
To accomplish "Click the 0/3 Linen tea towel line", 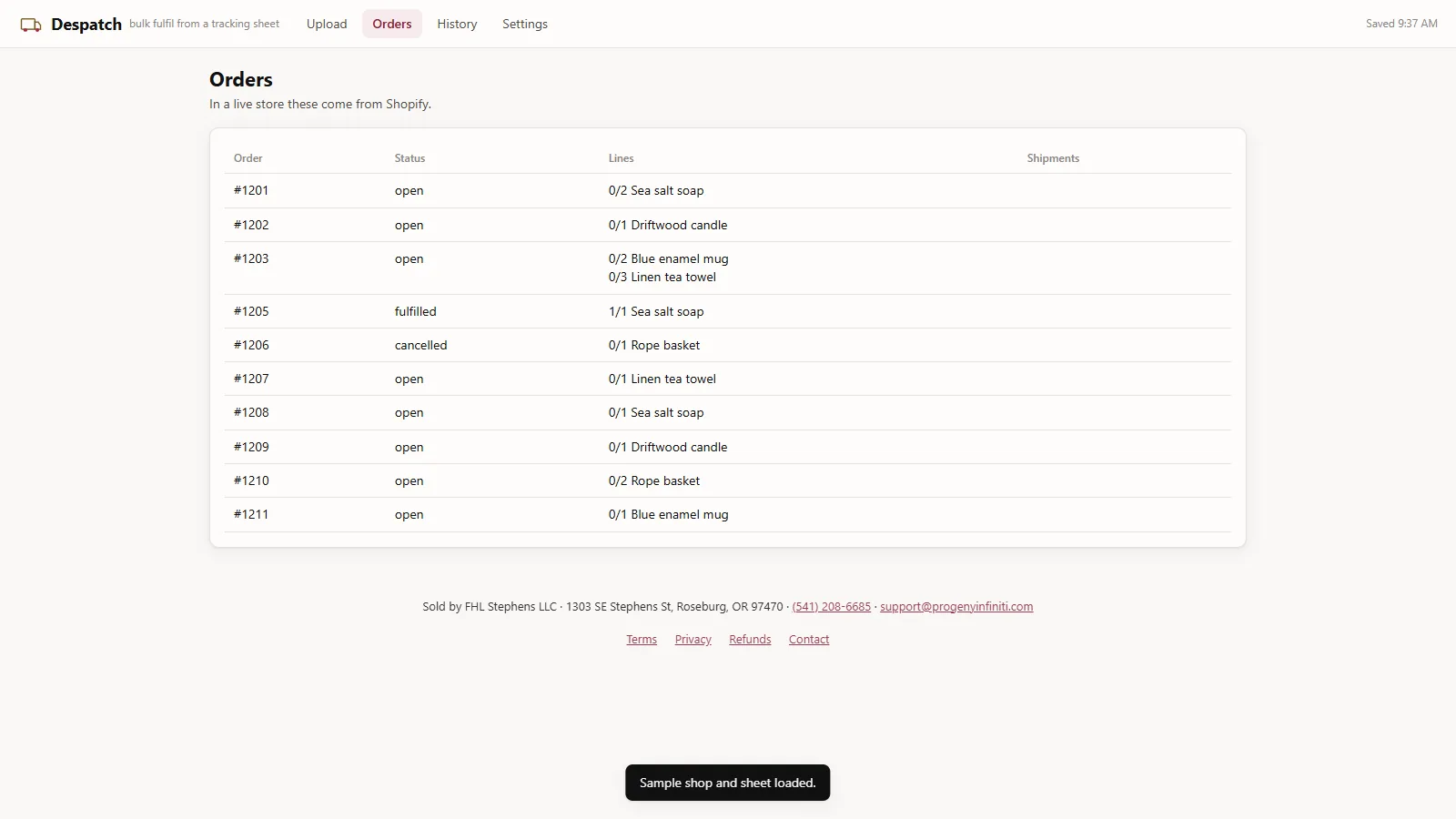I will (662, 277).
